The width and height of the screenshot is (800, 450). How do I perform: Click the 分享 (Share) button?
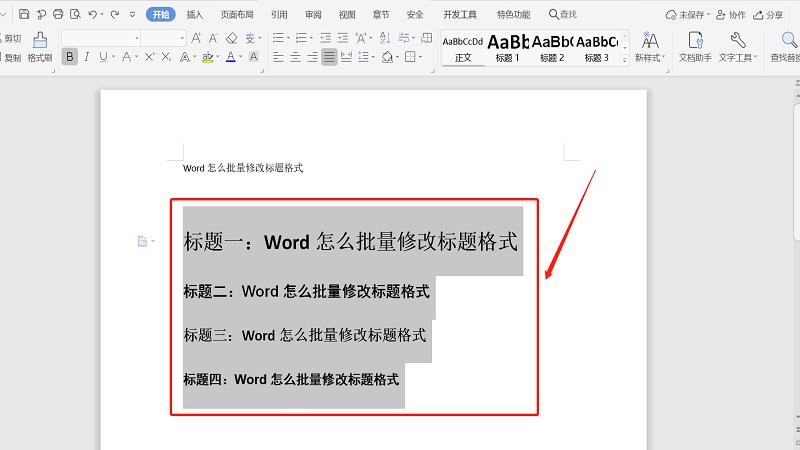coord(769,15)
